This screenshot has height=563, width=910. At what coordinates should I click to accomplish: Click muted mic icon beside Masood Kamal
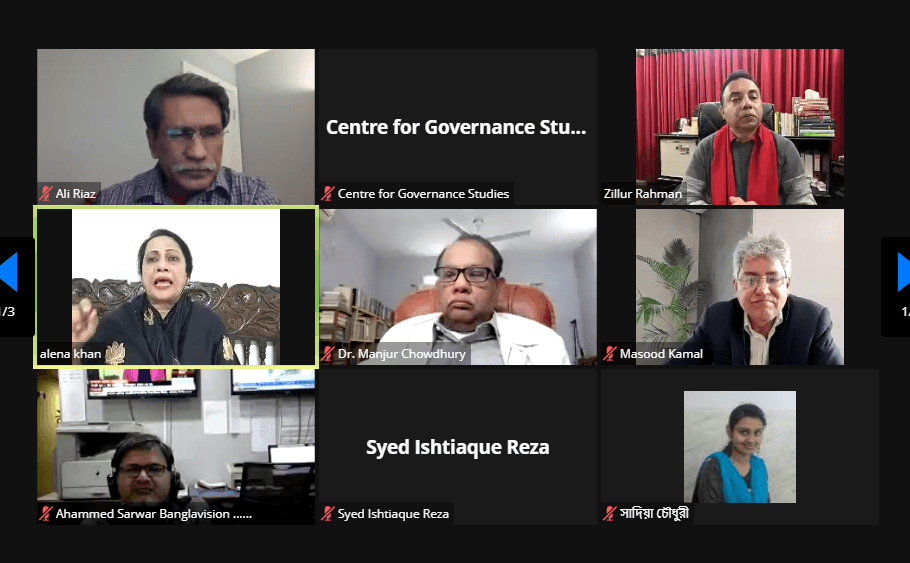(x=610, y=353)
